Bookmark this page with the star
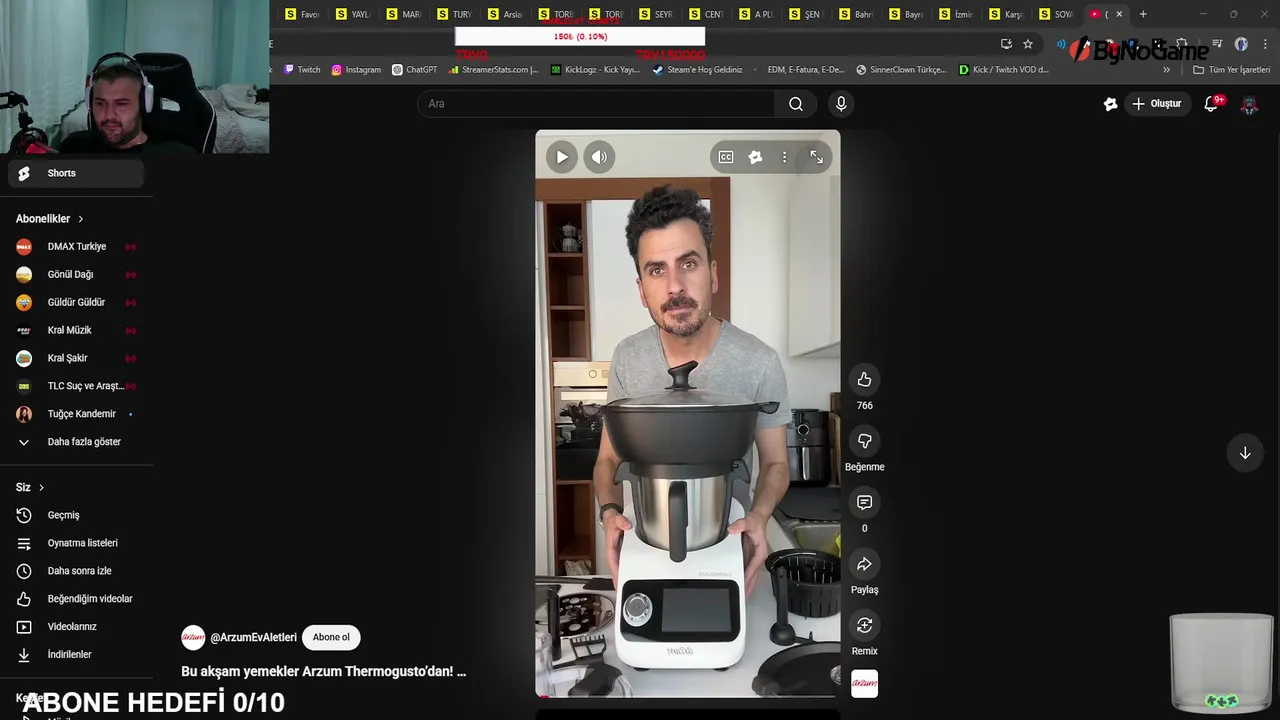Screen dimensions: 1280x720 [x=1028, y=44]
